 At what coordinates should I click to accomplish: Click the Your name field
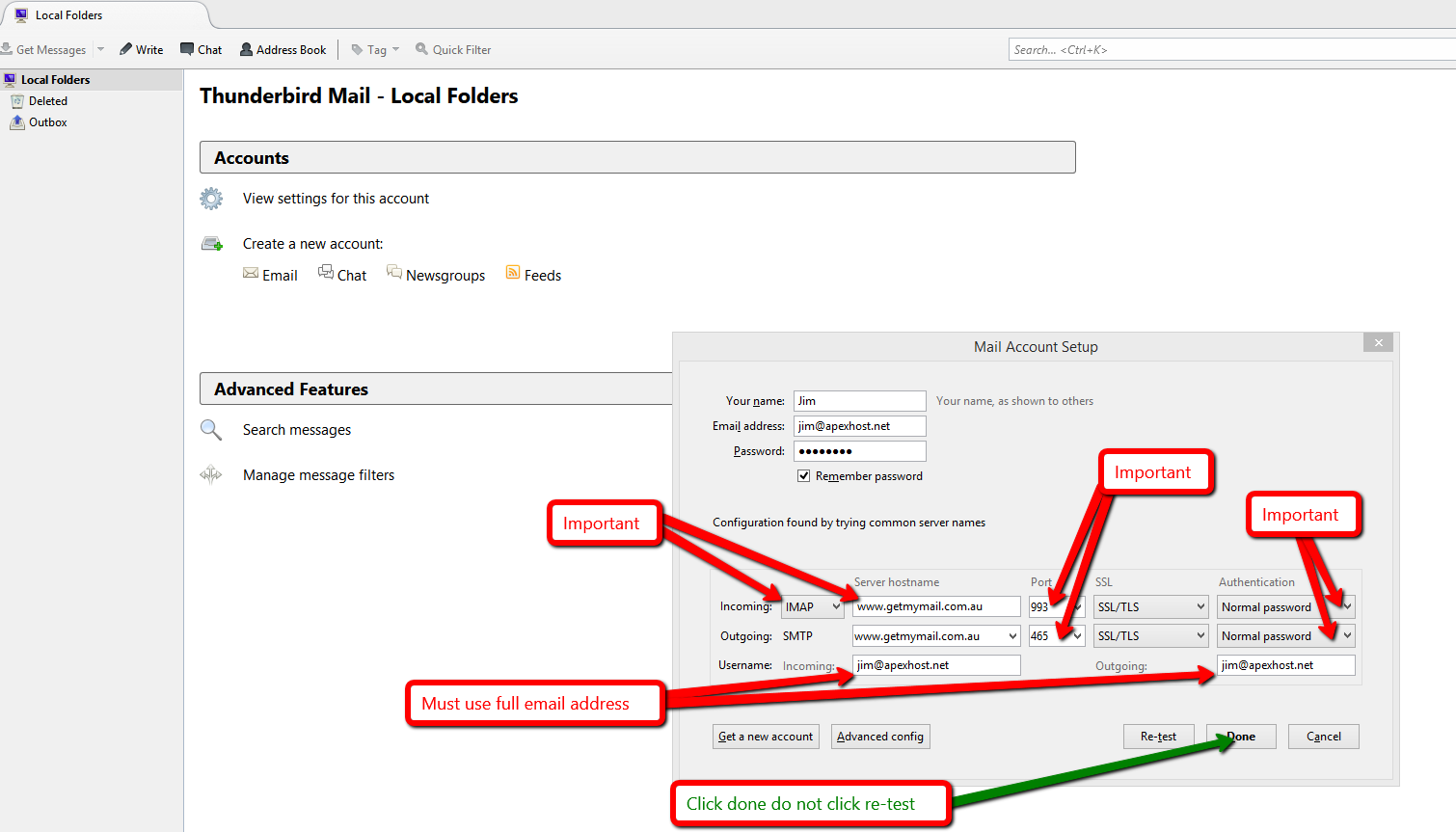pos(860,401)
